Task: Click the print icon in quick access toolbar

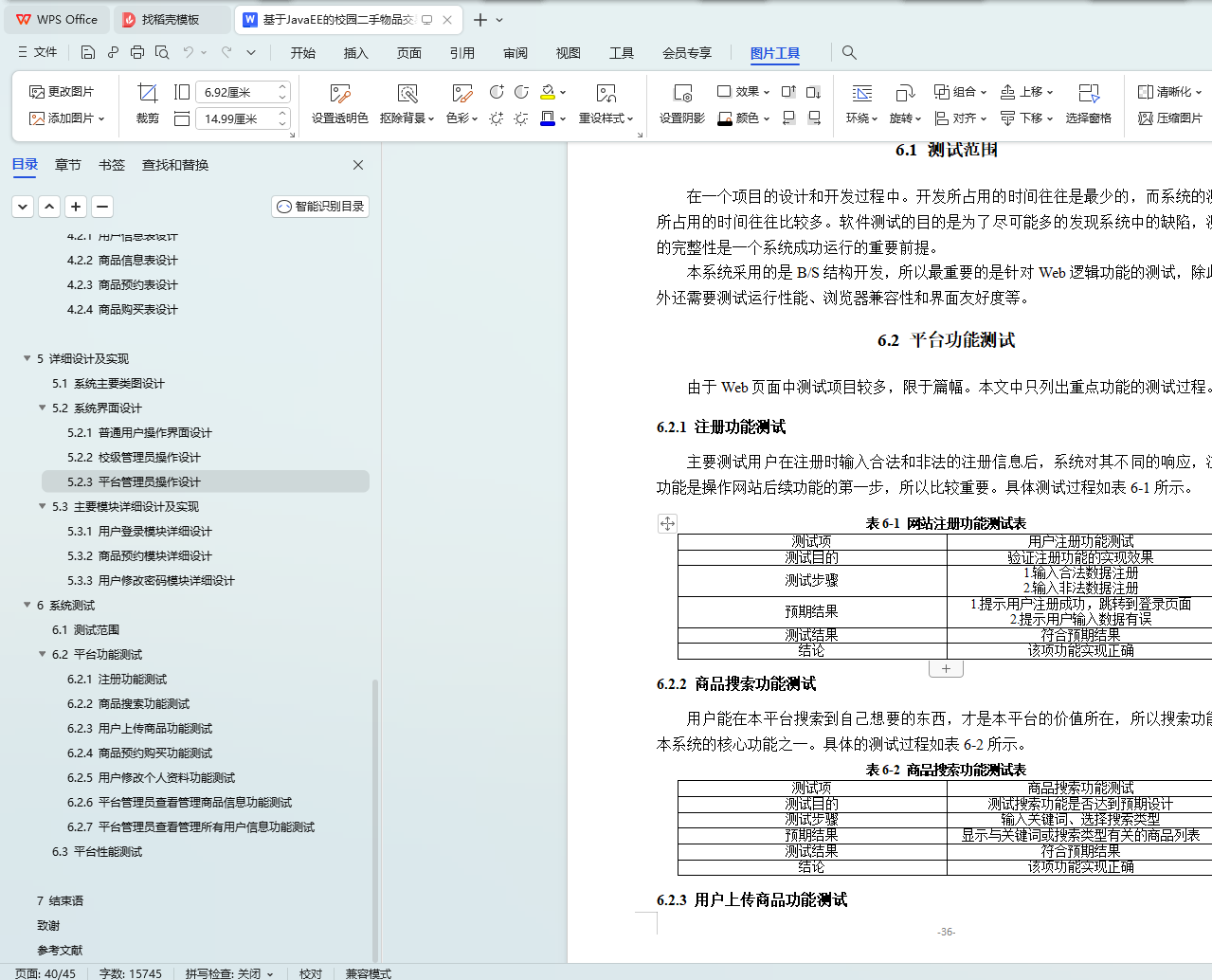Action: [137, 52]
